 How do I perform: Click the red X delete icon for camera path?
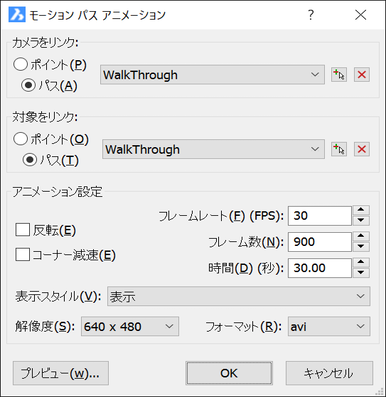click(x=362, y=75)
